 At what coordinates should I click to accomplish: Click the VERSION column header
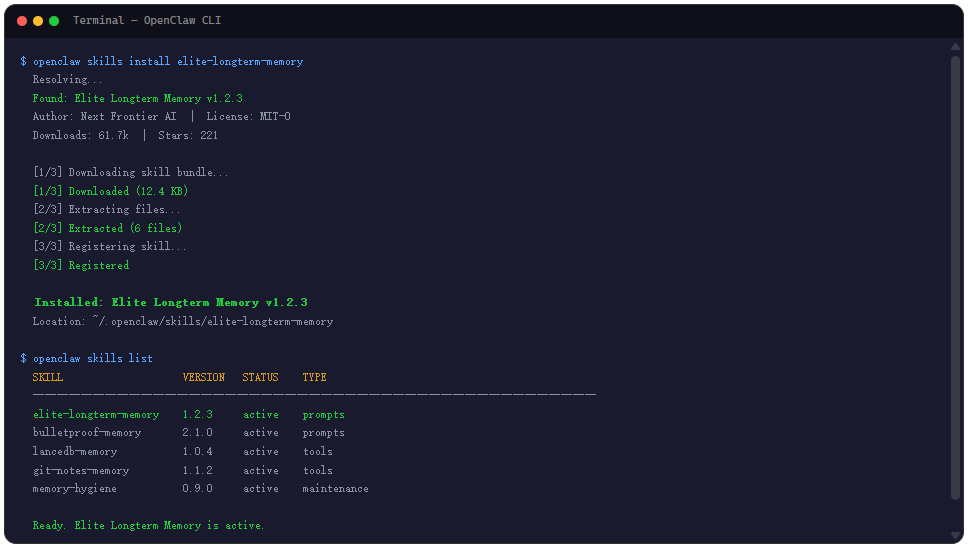(x=204, y=377)
